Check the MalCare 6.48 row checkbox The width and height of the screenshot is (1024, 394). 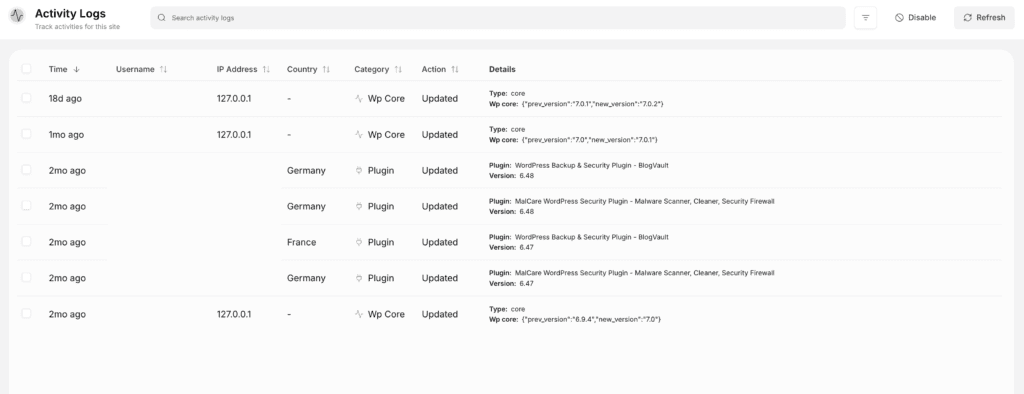pos(26,206)
